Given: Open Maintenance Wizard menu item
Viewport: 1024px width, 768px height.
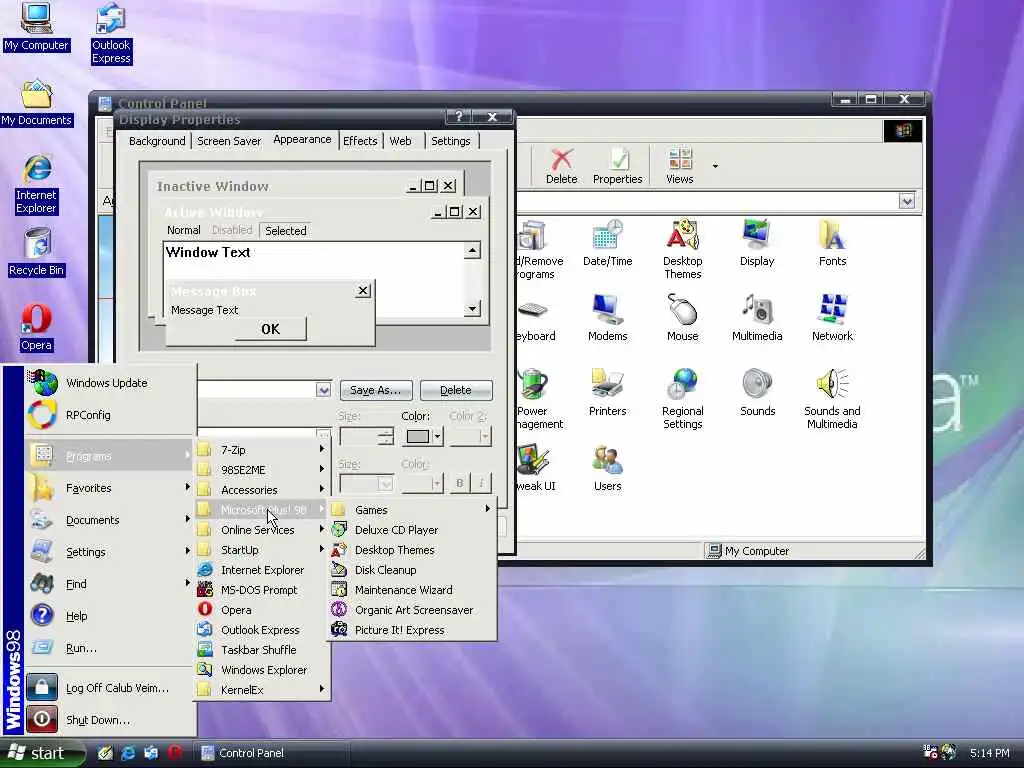Looking at the screenshot, I should 411,590.
